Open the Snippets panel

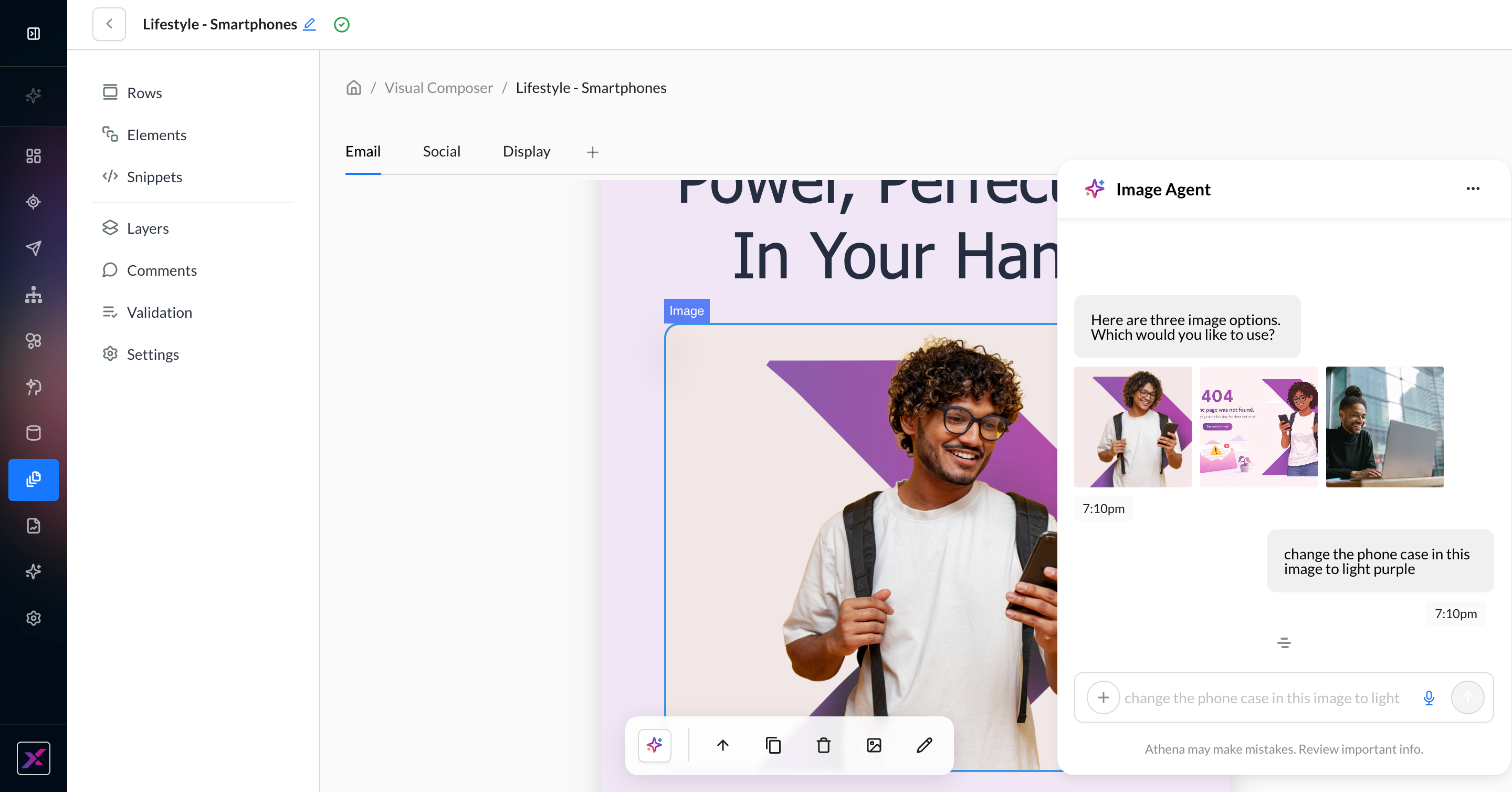coord(143,176)
